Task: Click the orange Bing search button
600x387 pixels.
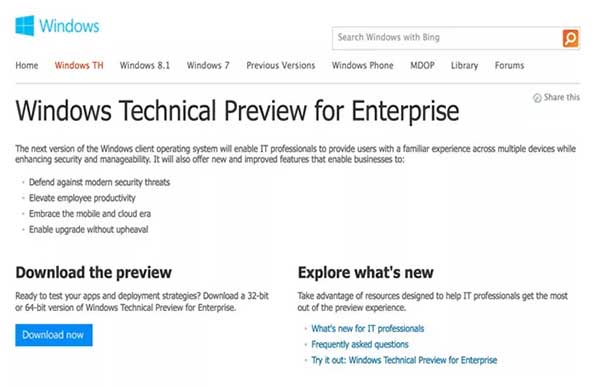Action: pos(570,38)
